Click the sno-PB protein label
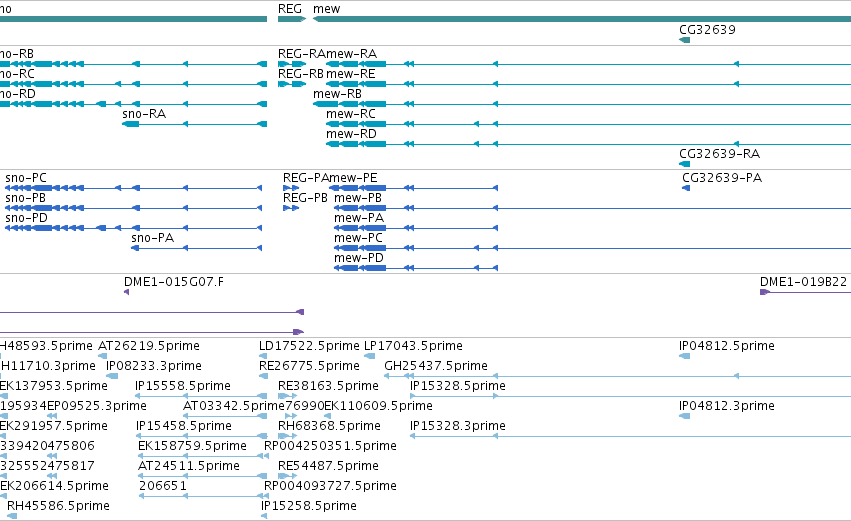This screenshot has width=851, height=521. (26, 198)
